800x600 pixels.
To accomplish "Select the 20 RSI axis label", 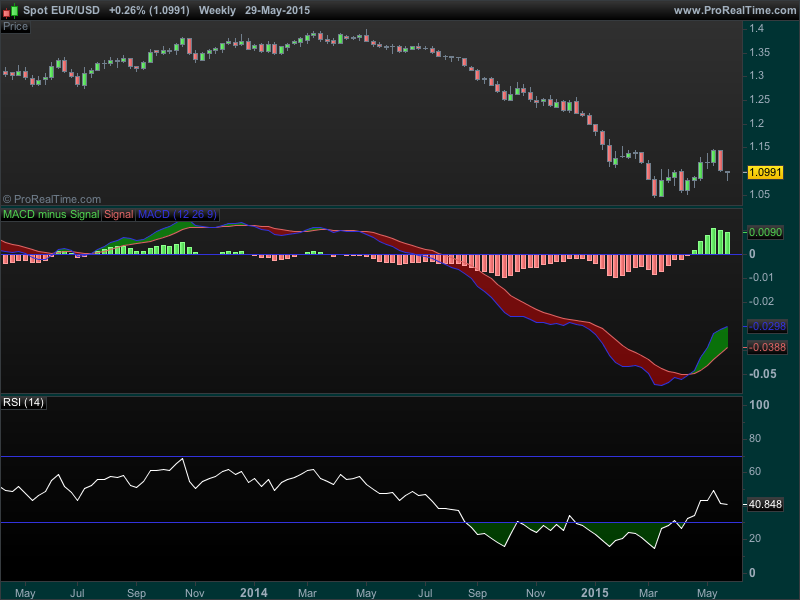I will pos(755,539).
